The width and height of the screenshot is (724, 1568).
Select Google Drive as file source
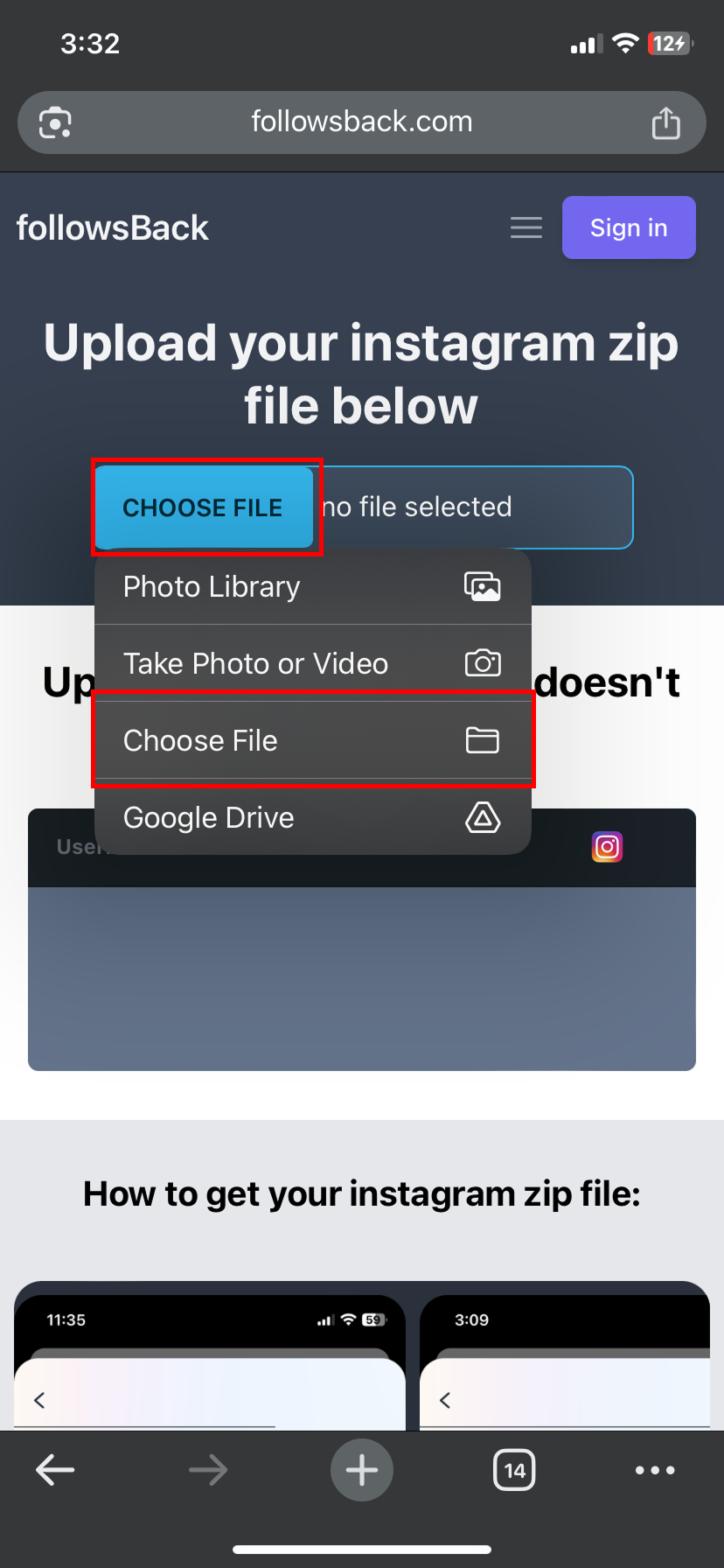[313, 817]
